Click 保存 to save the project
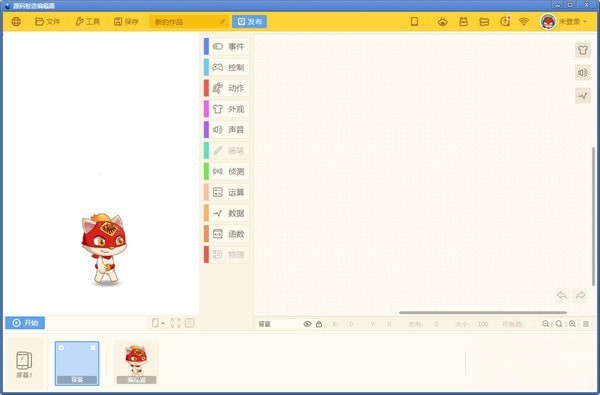 point(126,21)
